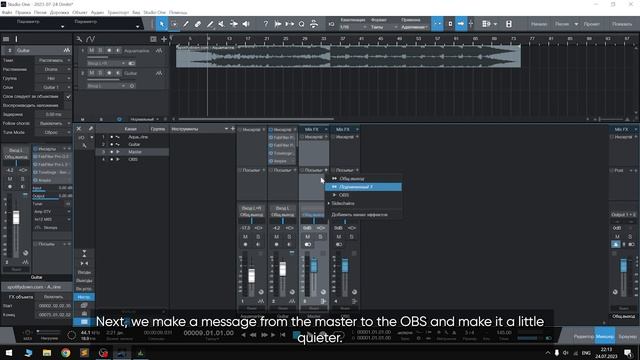Viewport: 640px width, 360px height.
Task: Click the rewind transport button
Action: pos(253,335)
